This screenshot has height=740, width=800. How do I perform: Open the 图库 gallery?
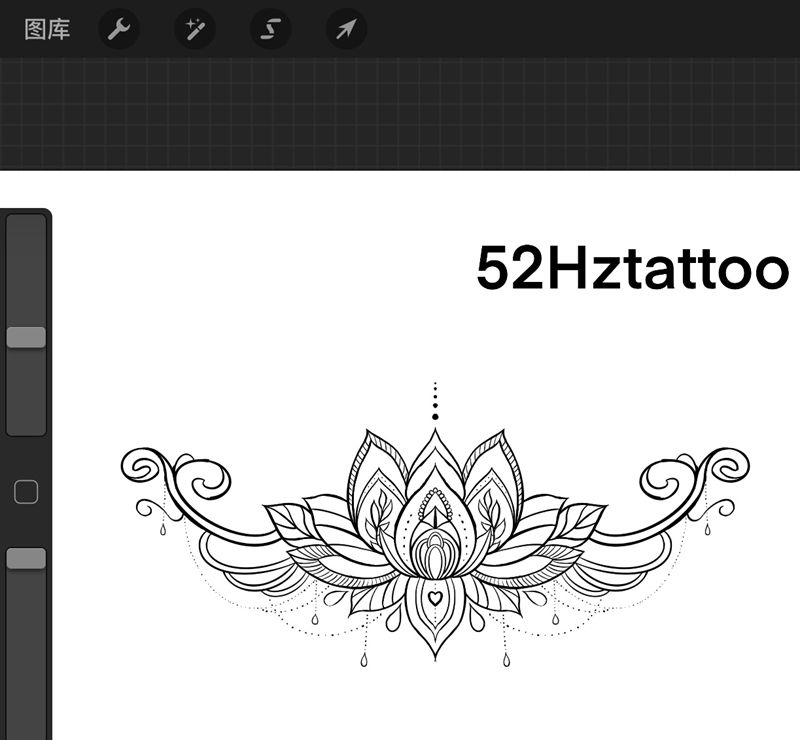pyautogui.click(x=47, y=29)
